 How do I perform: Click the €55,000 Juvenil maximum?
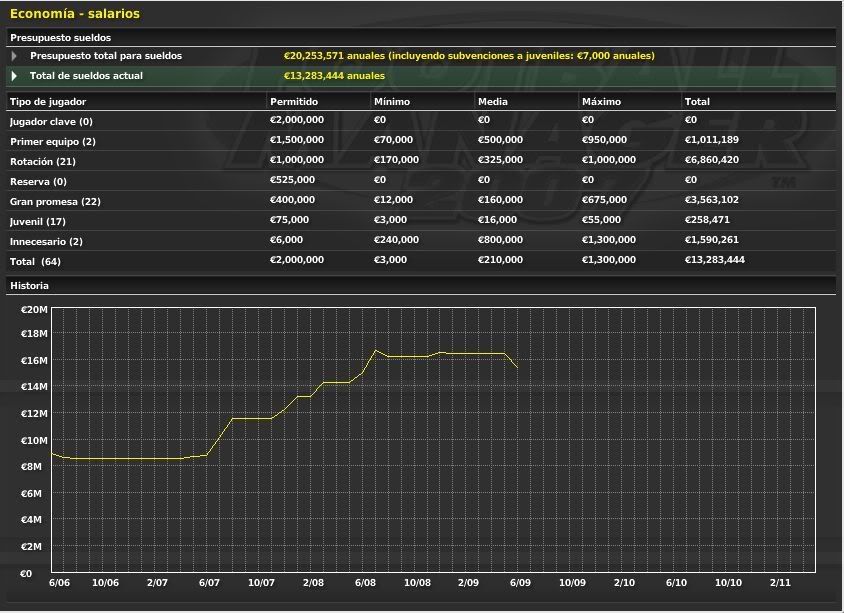(x=601, y=220)
